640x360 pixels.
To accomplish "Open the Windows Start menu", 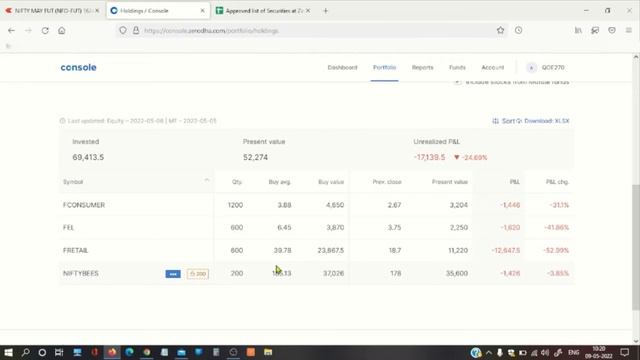I will pyautogui.click(x=8, y=352).
